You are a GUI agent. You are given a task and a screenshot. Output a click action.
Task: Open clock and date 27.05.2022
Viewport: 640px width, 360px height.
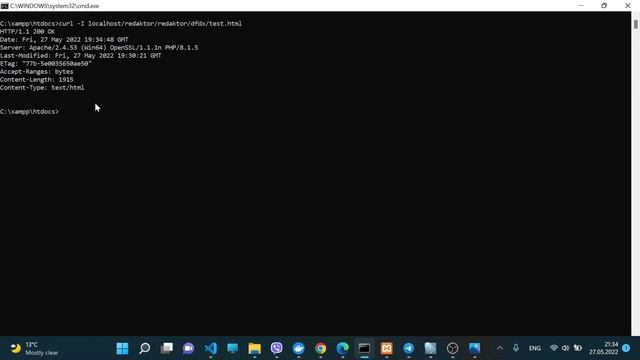[x=604, y=348]
